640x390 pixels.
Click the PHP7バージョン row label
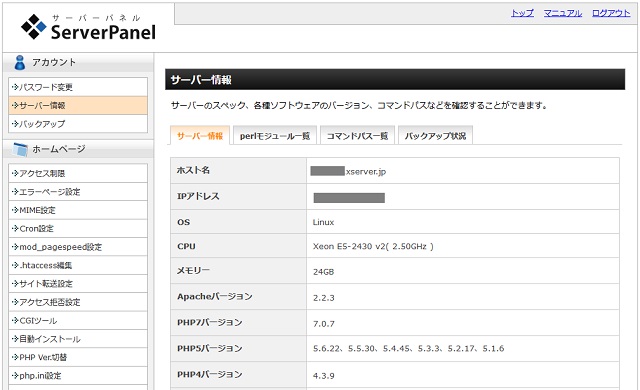pos(210,322)
